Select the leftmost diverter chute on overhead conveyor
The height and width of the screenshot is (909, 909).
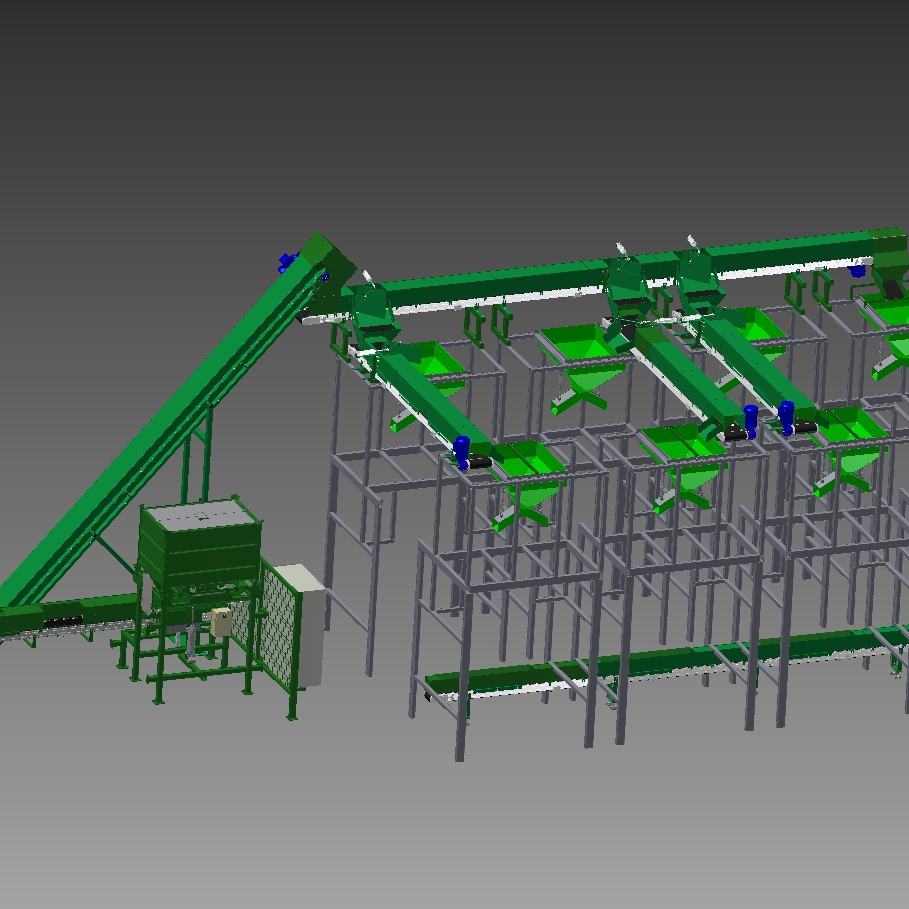370,311
